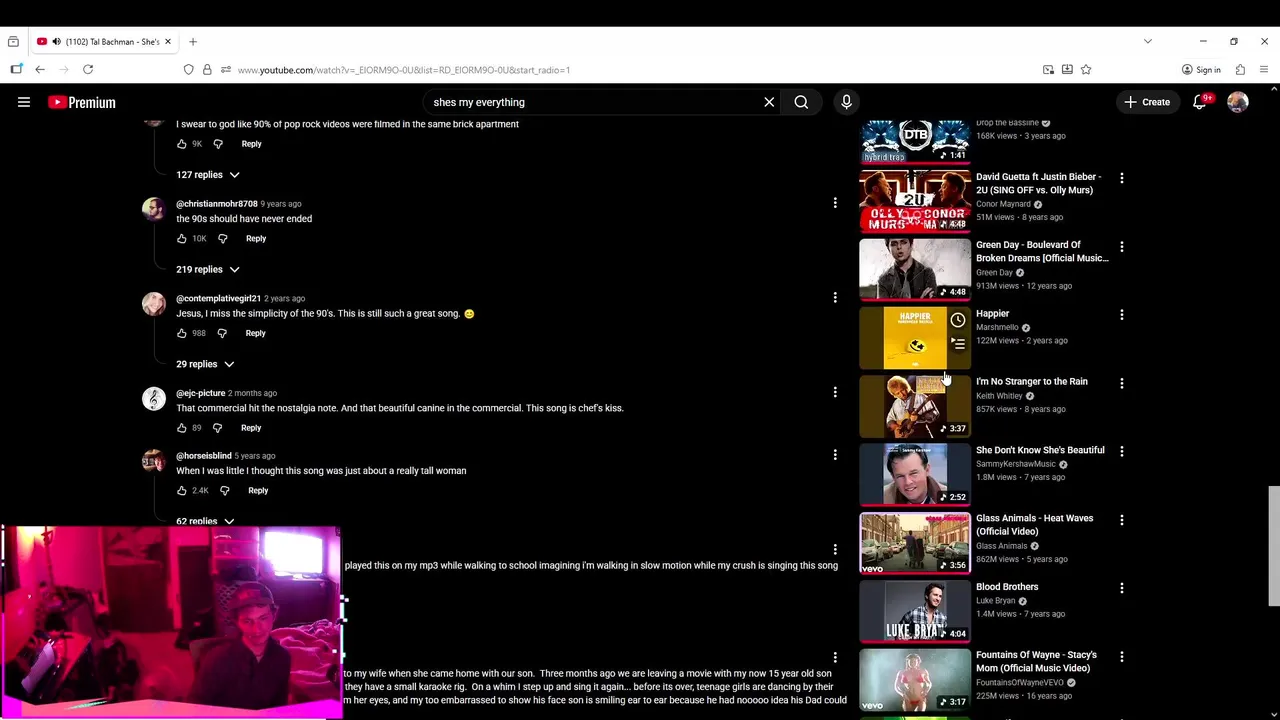Expand 29 replies thread
This screenshot has height=720, width=1280.
coord(205,364)
